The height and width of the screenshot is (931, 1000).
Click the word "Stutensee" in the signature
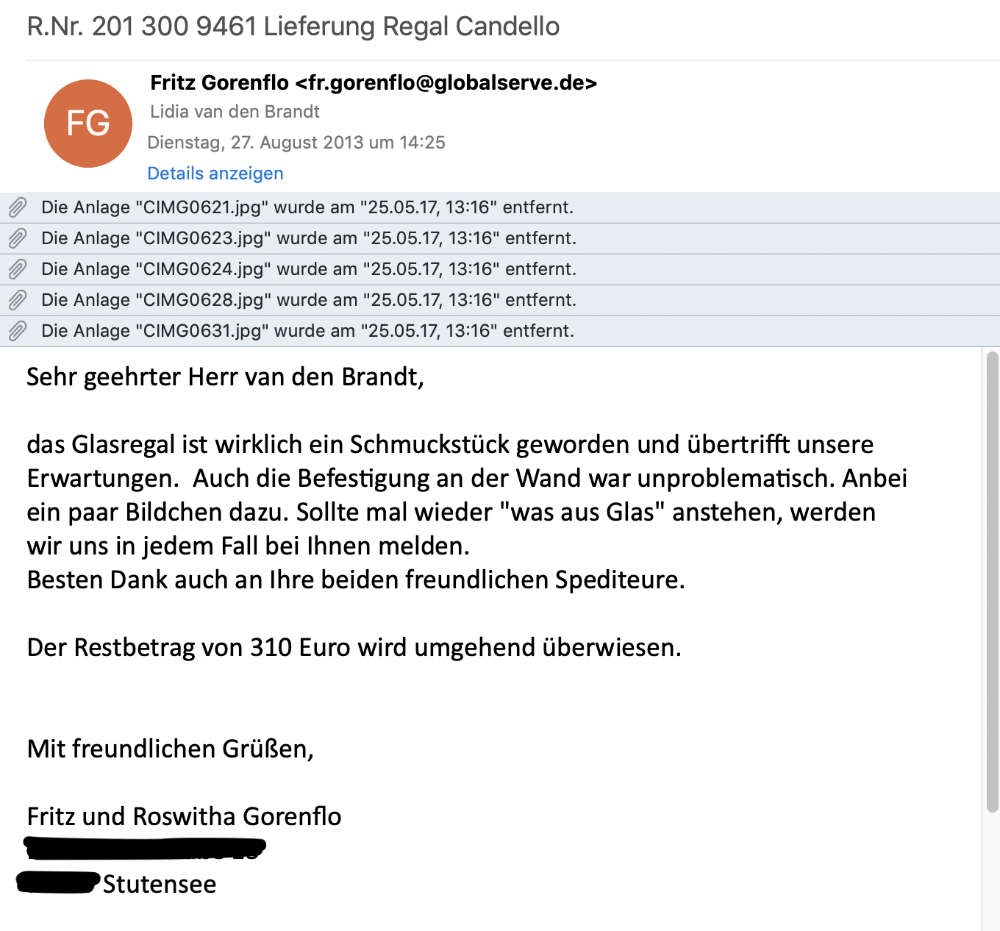159,884
